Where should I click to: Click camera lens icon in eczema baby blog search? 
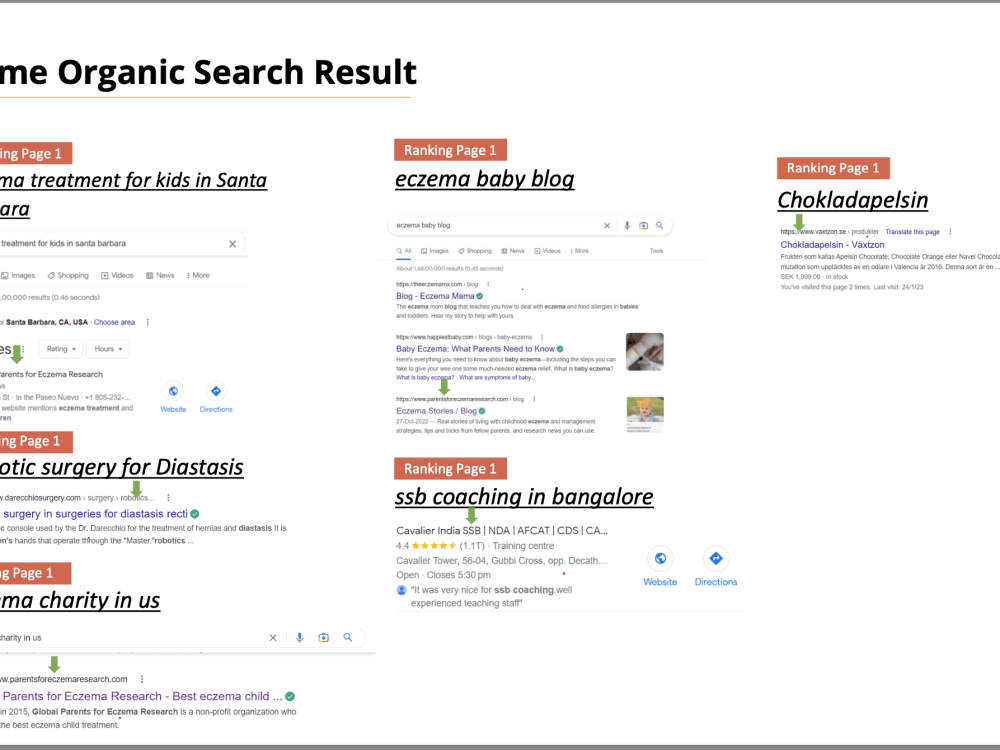pyautogui.click(x=643, y=226)
